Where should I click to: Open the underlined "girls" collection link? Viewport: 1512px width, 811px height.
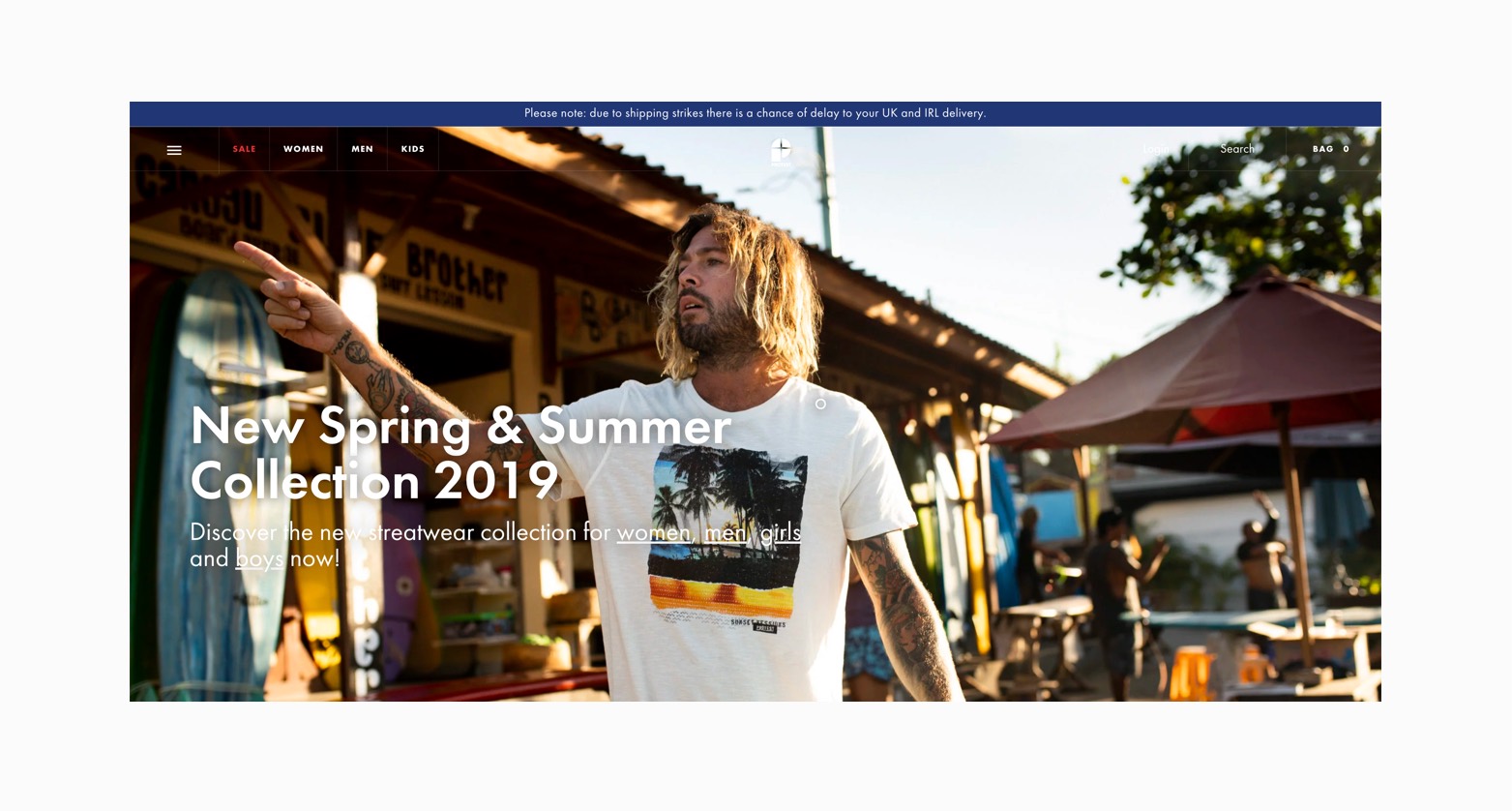click(781, 532)
